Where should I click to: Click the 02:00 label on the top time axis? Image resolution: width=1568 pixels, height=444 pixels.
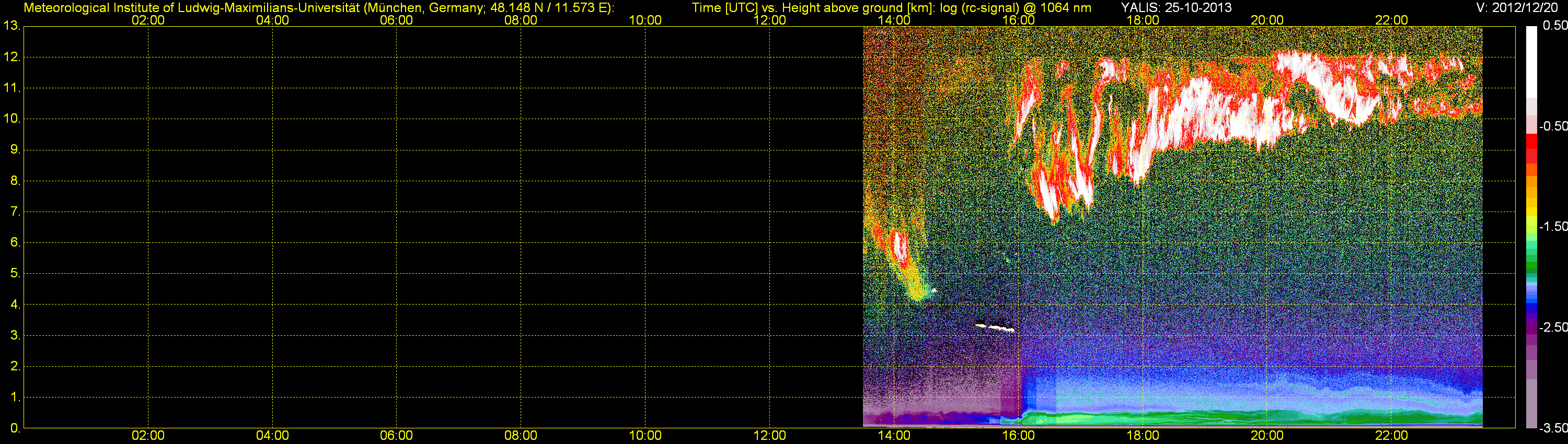tap(148, 20)
